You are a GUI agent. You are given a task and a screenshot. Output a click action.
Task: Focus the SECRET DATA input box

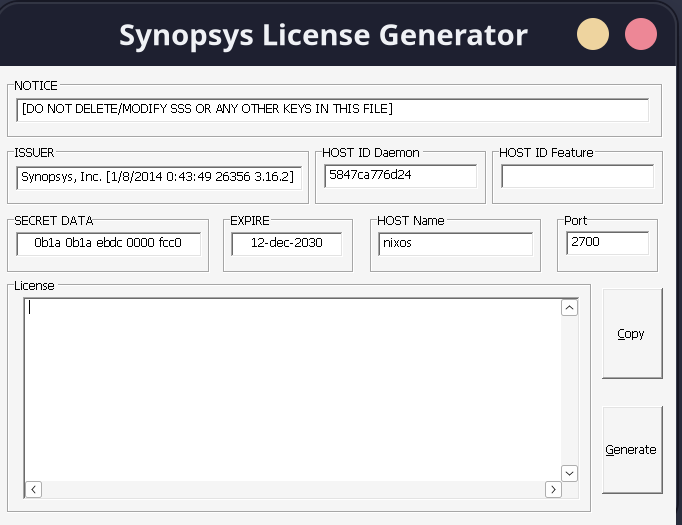[x=108, y=243]
